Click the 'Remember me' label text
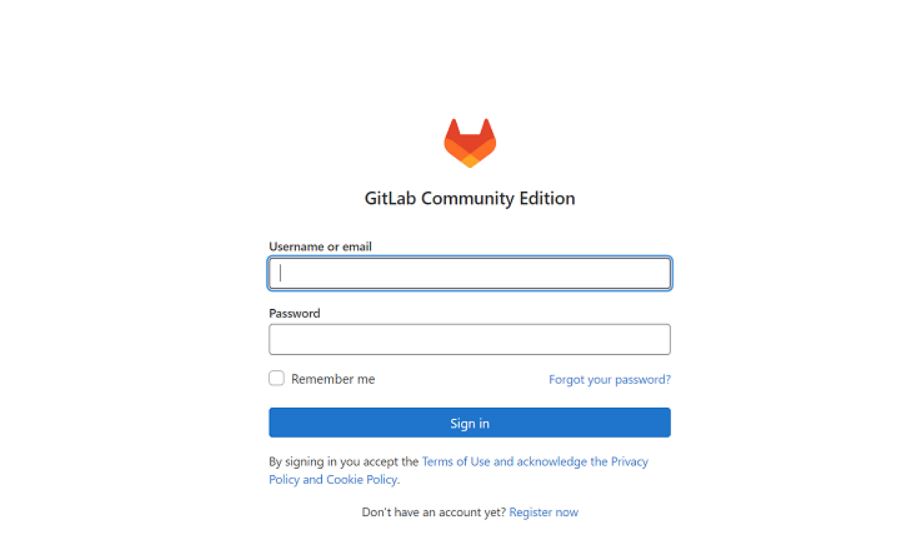901x551 pixels. point(333,379)
